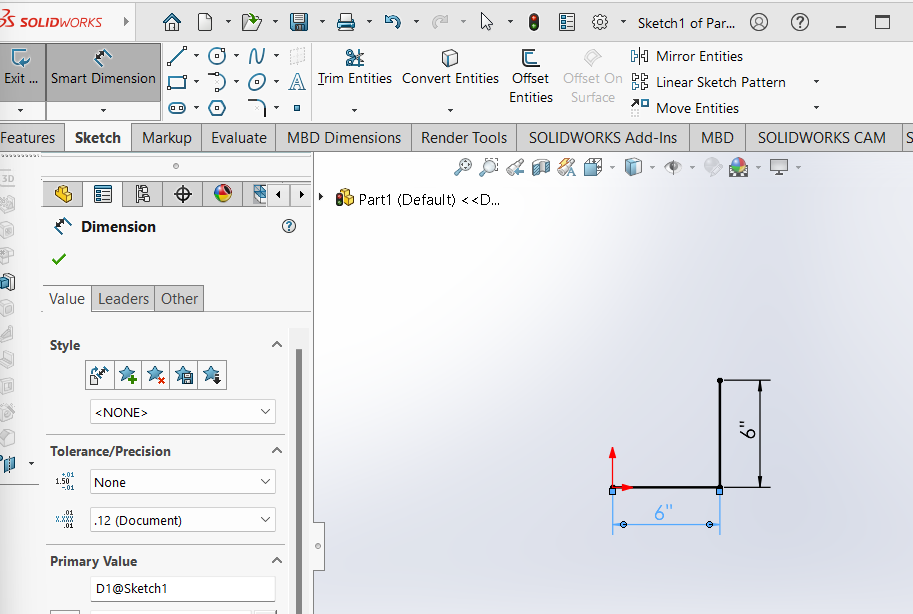The width and height of the screenshot is (913, 614).
Task: Switch to the Features ribbon tab
Action: [x=28, y=138]
